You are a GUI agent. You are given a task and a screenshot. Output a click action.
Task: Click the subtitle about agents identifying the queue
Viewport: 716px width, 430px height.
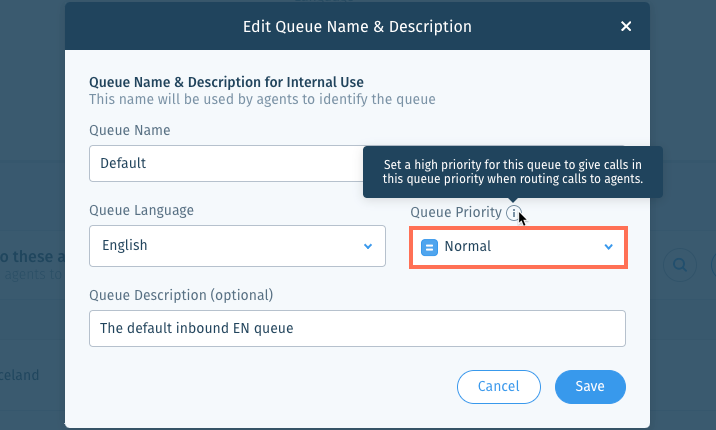262,100
